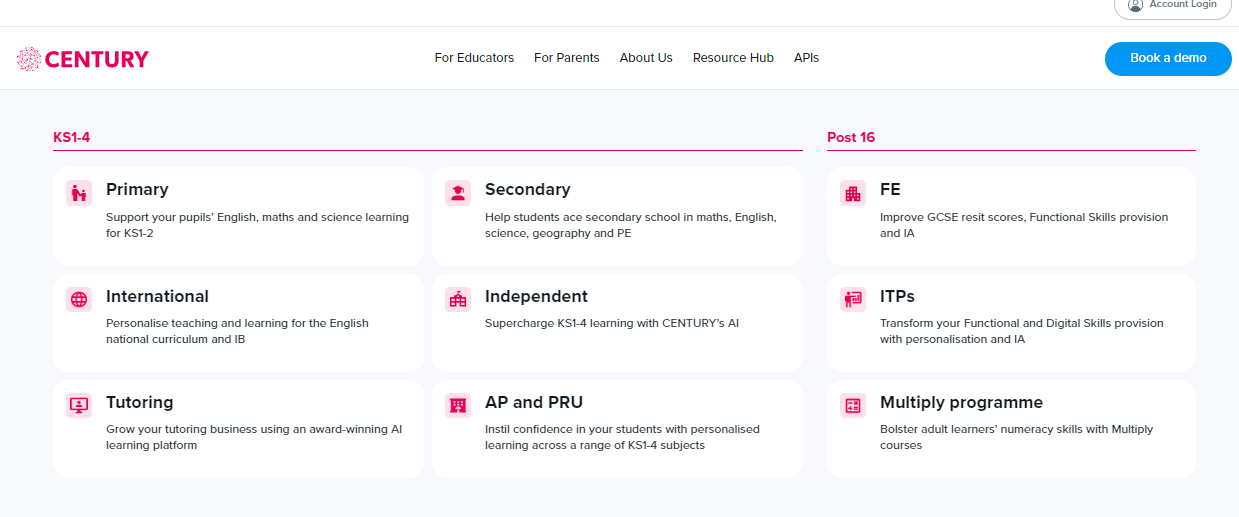Click the Multiply programme calculator icon

tap(853, 405)
